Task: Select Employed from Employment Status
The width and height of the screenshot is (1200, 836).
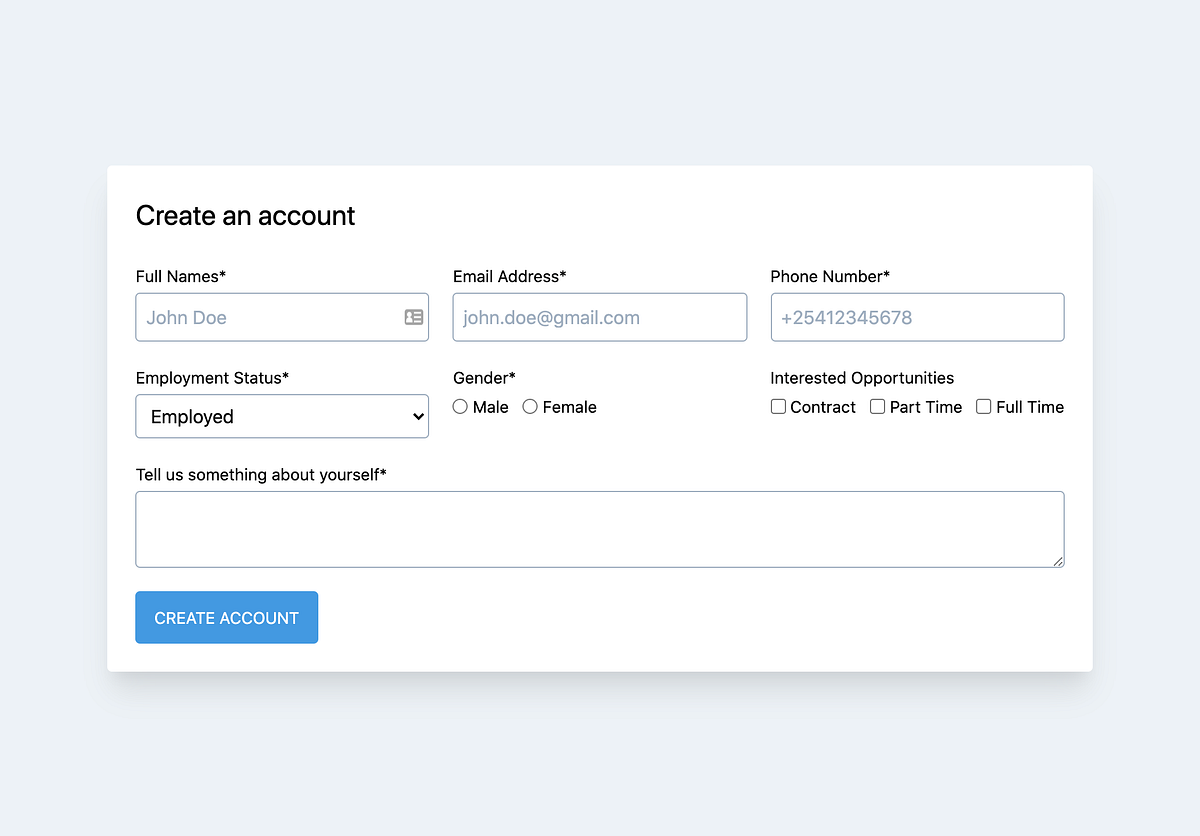Action: coord(282,416)
